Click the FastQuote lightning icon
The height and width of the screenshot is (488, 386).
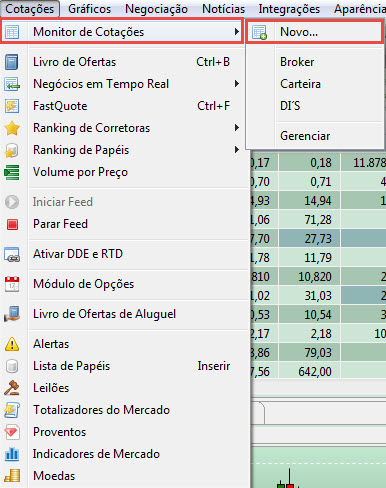tap(12, 106)
